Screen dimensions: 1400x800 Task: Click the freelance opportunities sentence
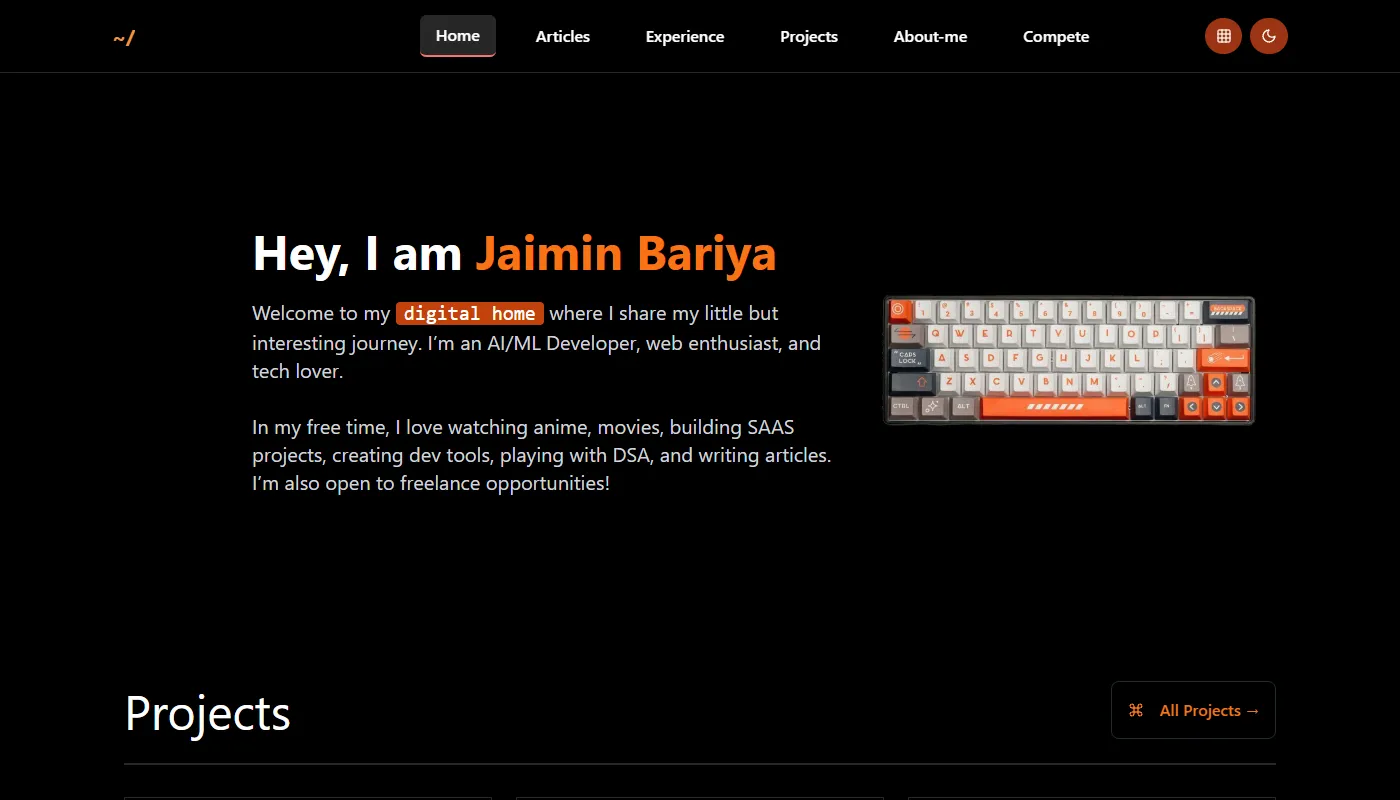coord(431,484)
